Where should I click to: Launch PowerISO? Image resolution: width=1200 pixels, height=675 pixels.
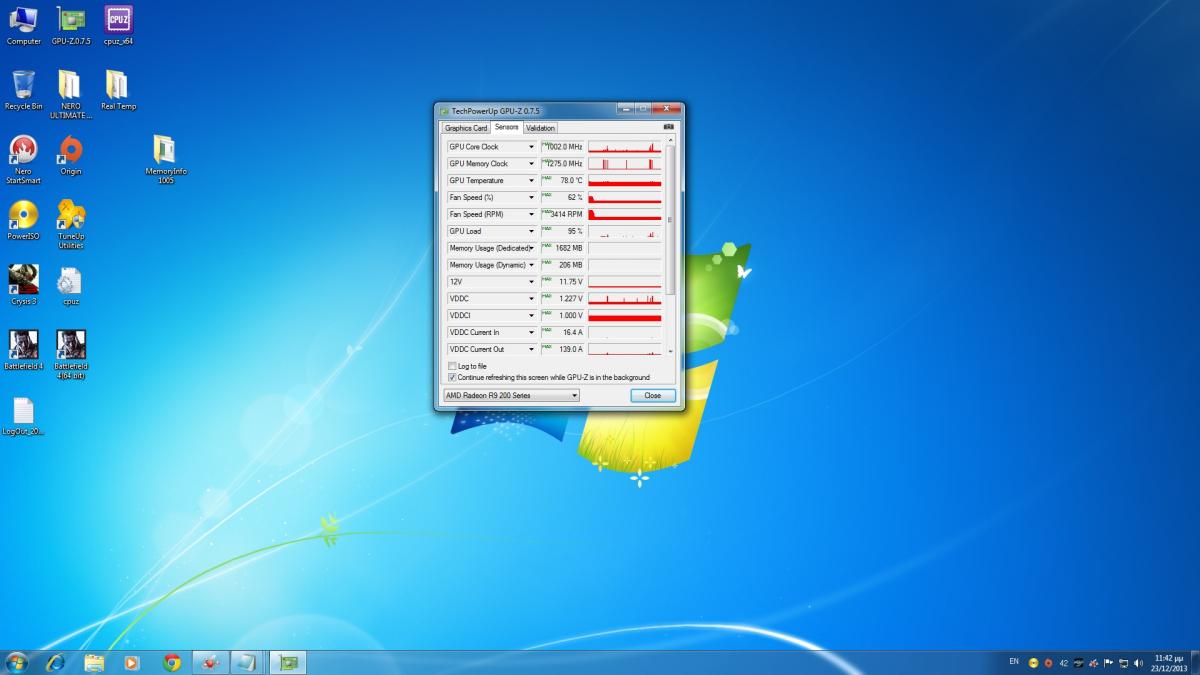23,220
